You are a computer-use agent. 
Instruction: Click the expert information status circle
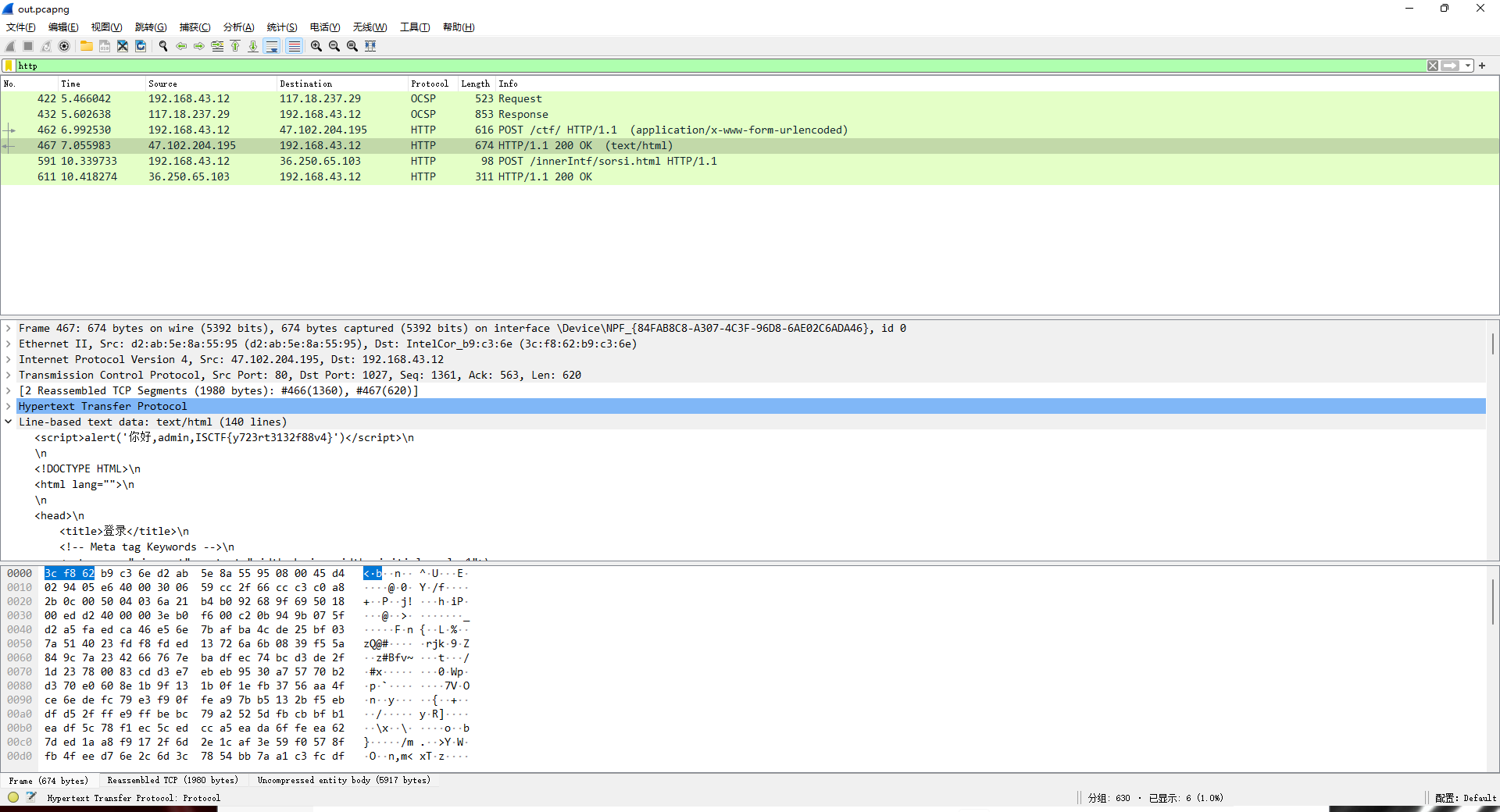[x=13, y=797]
